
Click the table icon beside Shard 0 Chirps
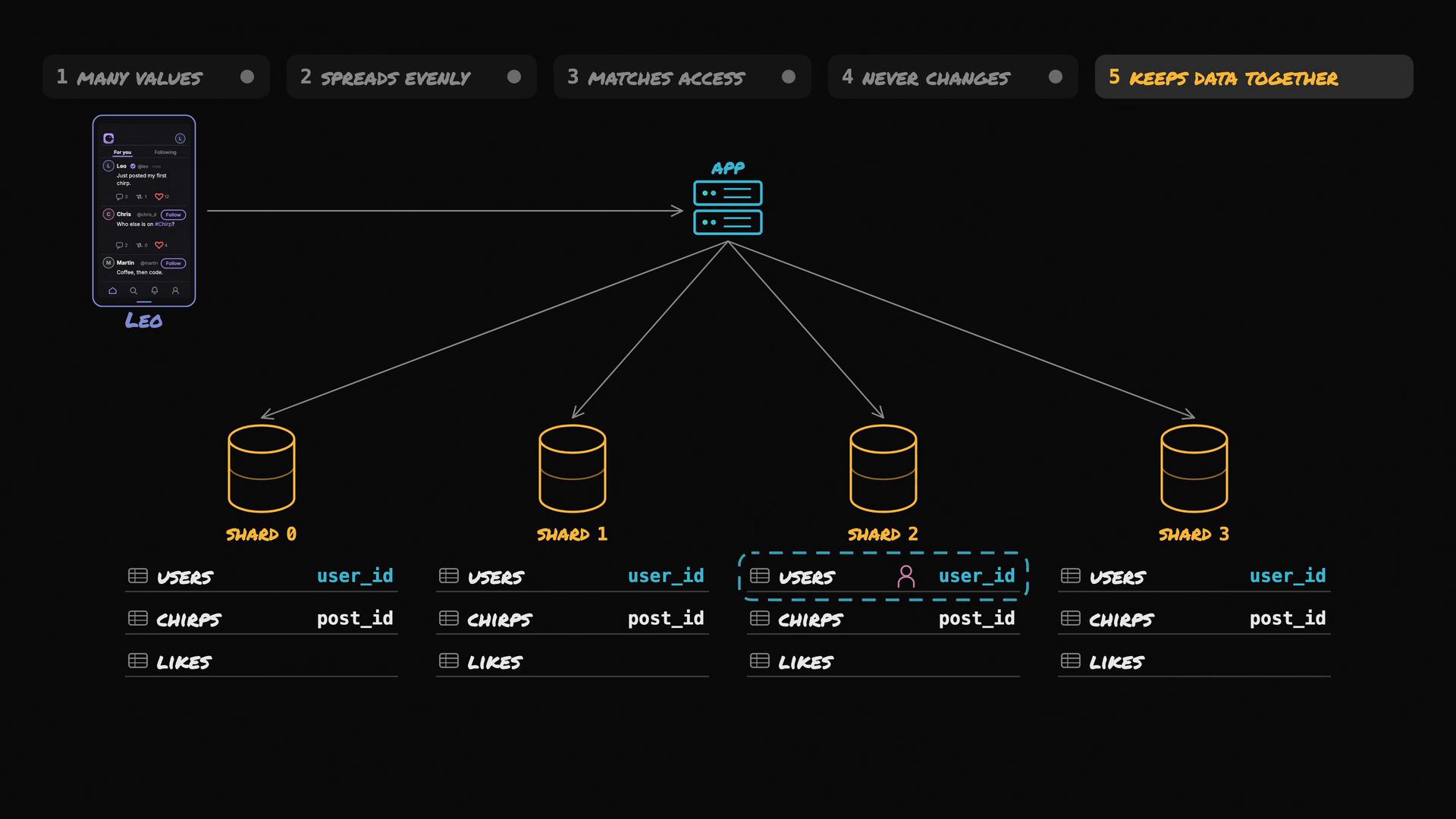(138, 618)
